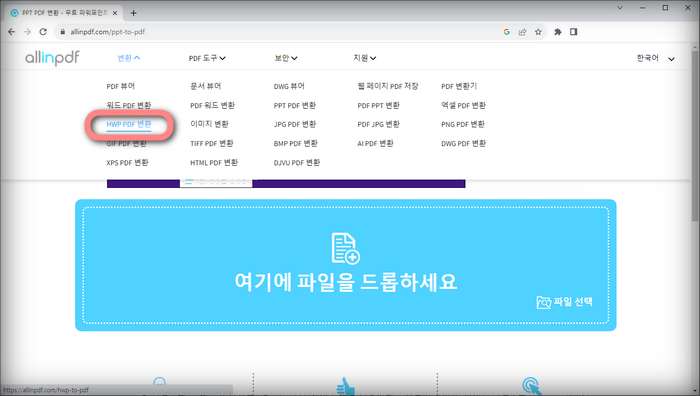Click the padlock site info icon

tap(62, 32)
